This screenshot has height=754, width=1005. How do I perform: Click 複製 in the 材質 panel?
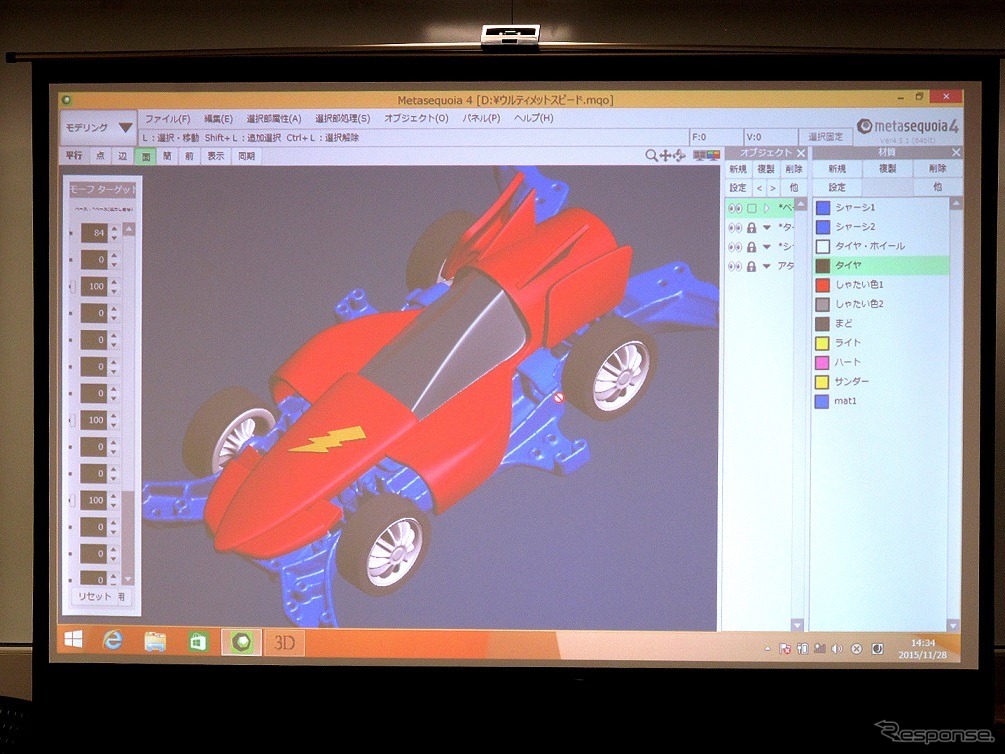pos(887,168)
